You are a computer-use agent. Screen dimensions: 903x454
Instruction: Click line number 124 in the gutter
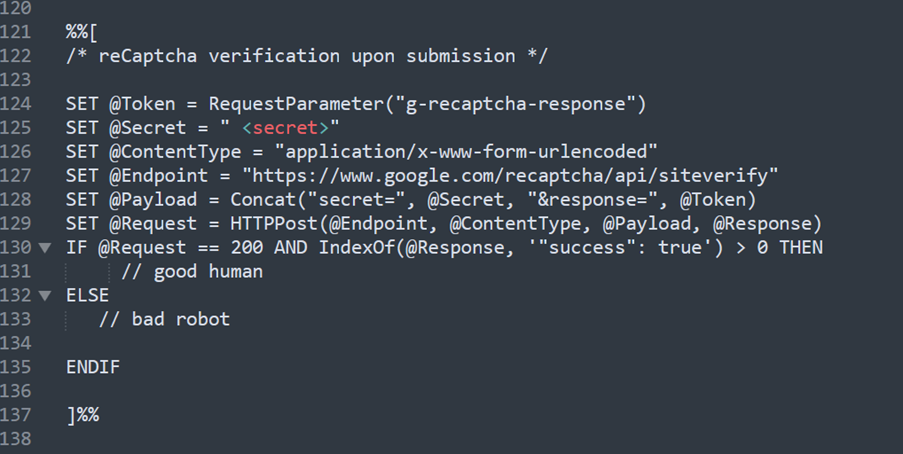[x=16, y=104]
